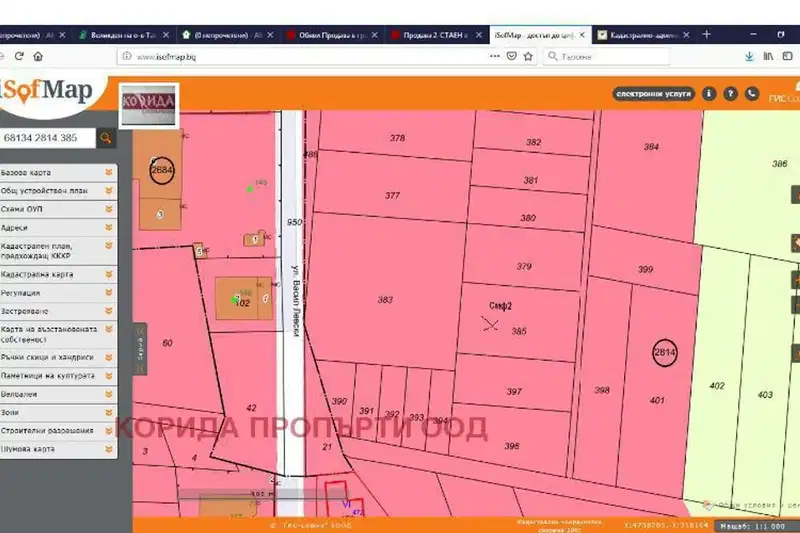Open Строителни разрешения layer entry

(x=58, y=430)
